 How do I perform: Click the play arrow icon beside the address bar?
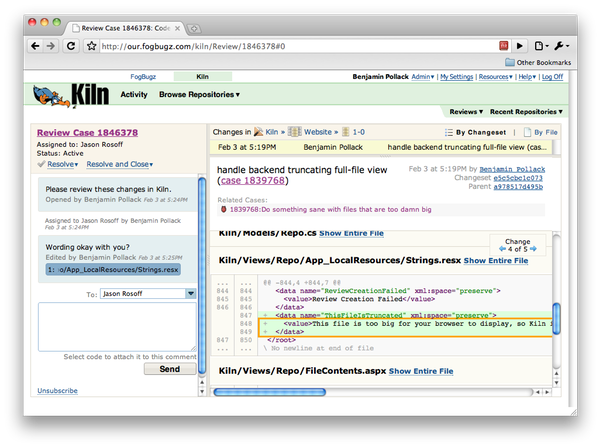click(x=520, y=46)
